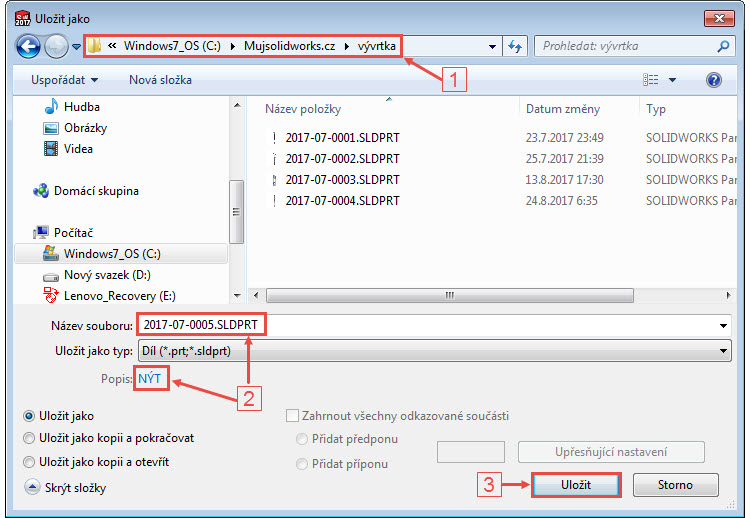The height and width of the screenshot is (518, 750).
Task: Open recent locations dropdown beside navigation arrows
Action: coord(76,47)
